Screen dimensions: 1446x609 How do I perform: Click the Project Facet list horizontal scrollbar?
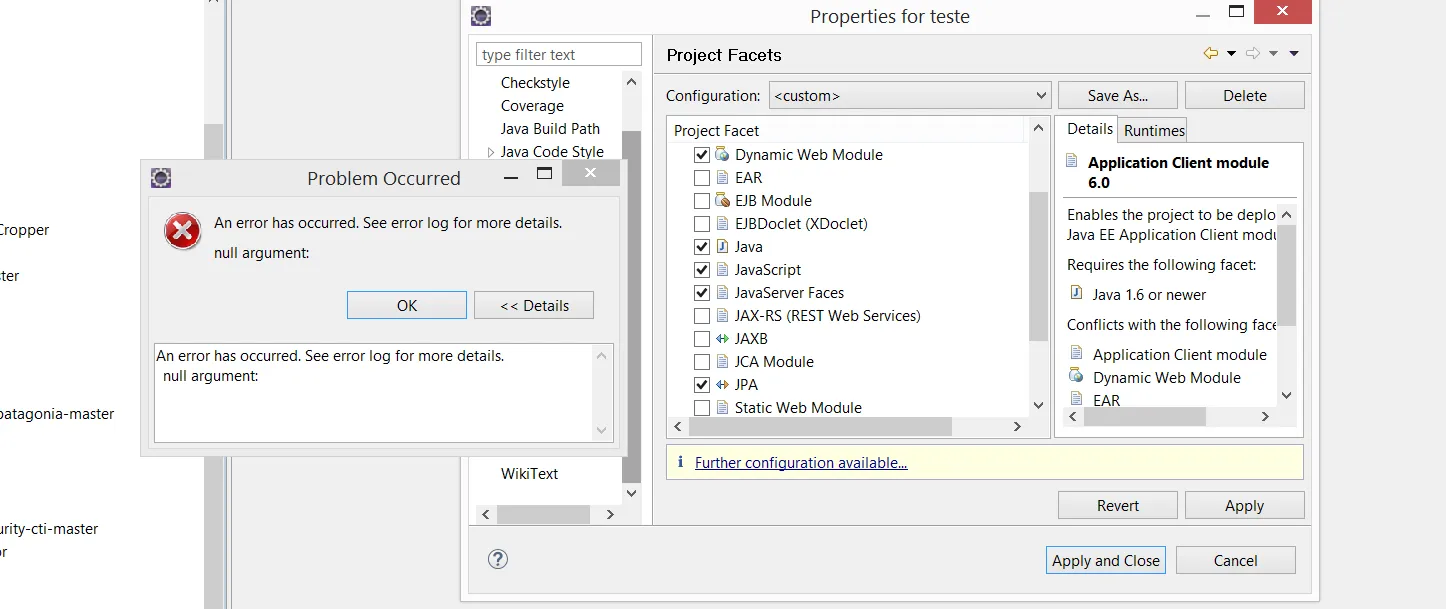pos(820,427)
